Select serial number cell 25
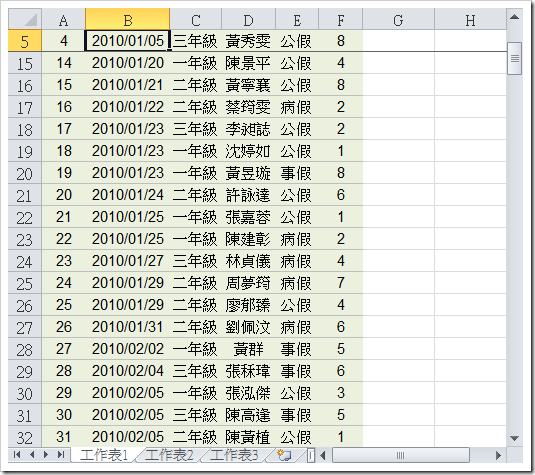The image size is (535, 475). click(63, 305)
